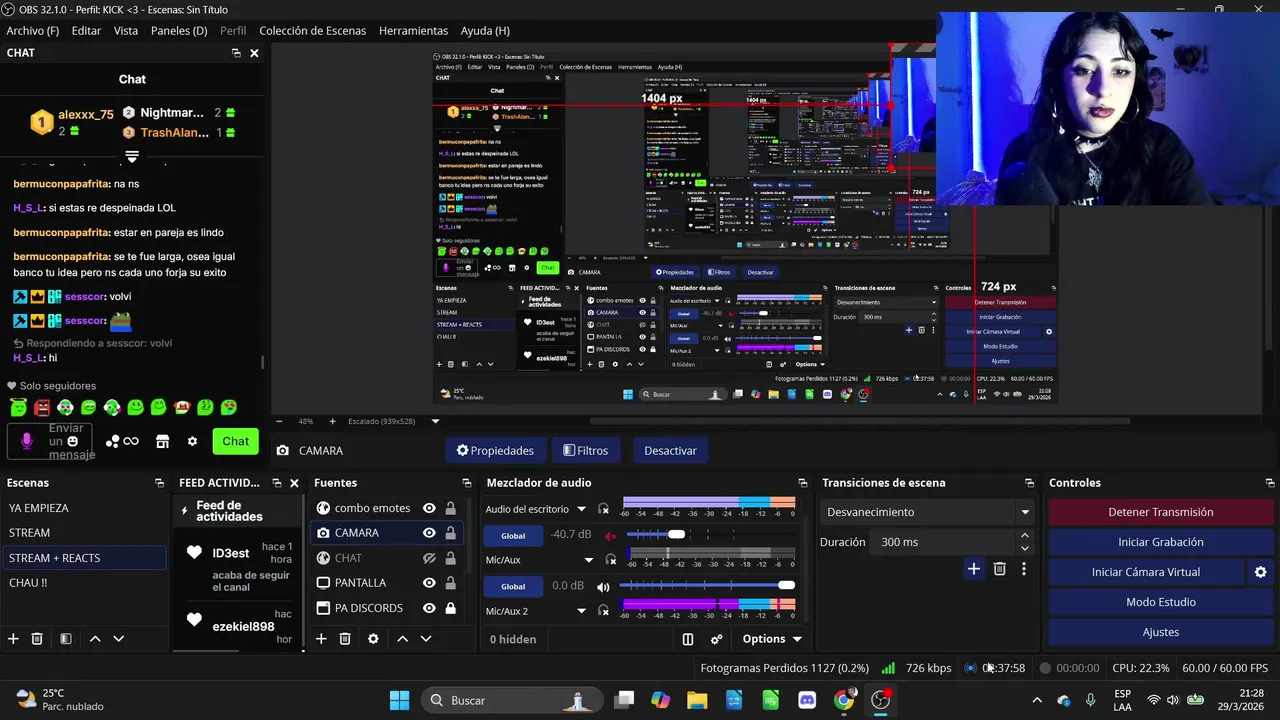
Task: Undock the Mezclador de audio panel
Action: (802, 483)
